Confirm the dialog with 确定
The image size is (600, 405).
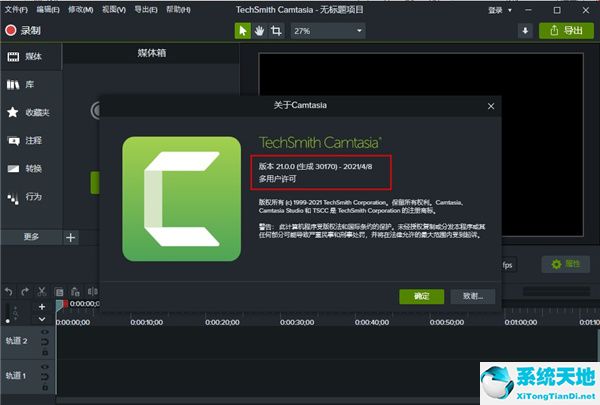(422, 296)
